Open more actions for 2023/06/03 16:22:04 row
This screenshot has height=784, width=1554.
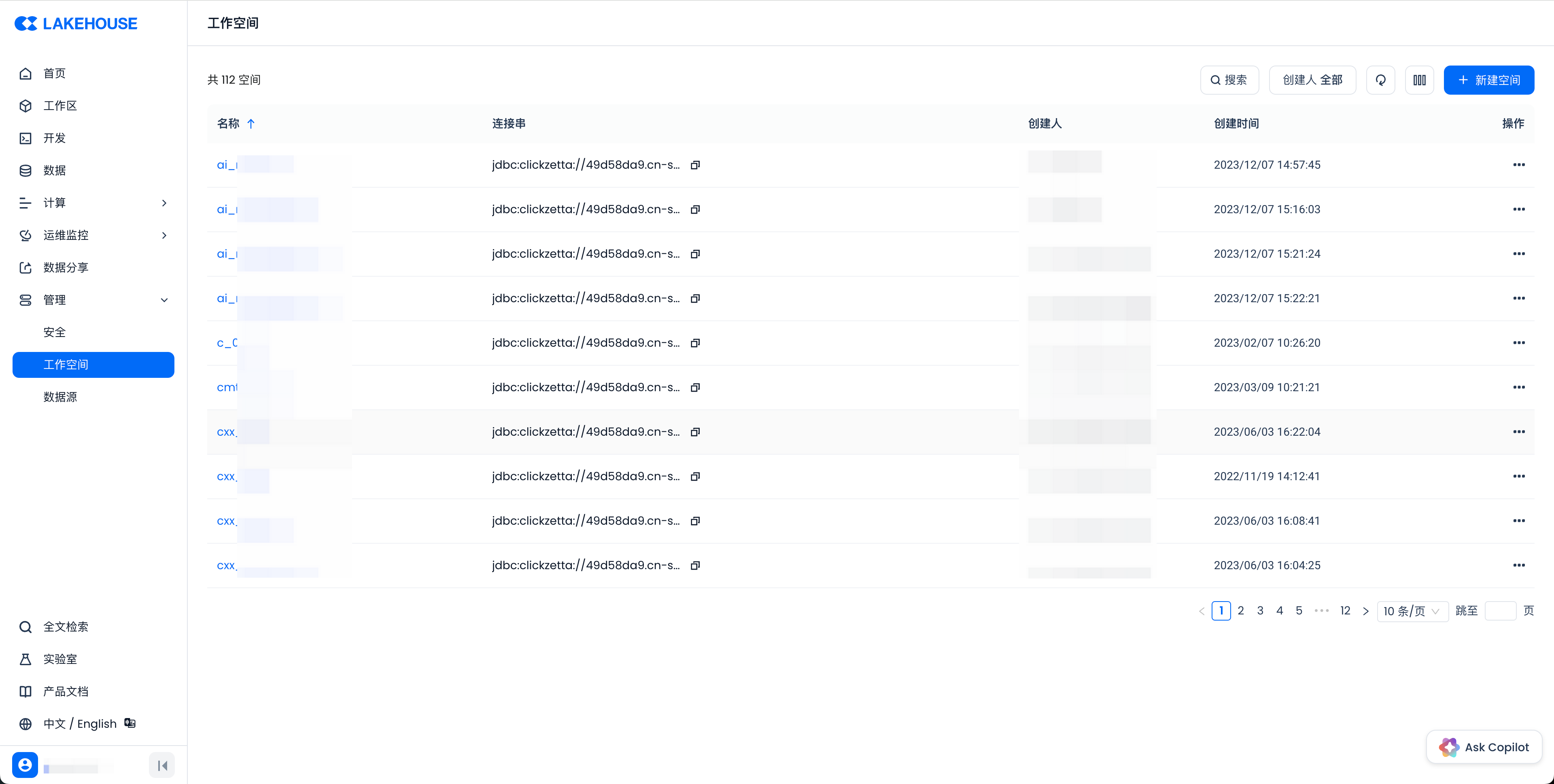coord(1518,432)
